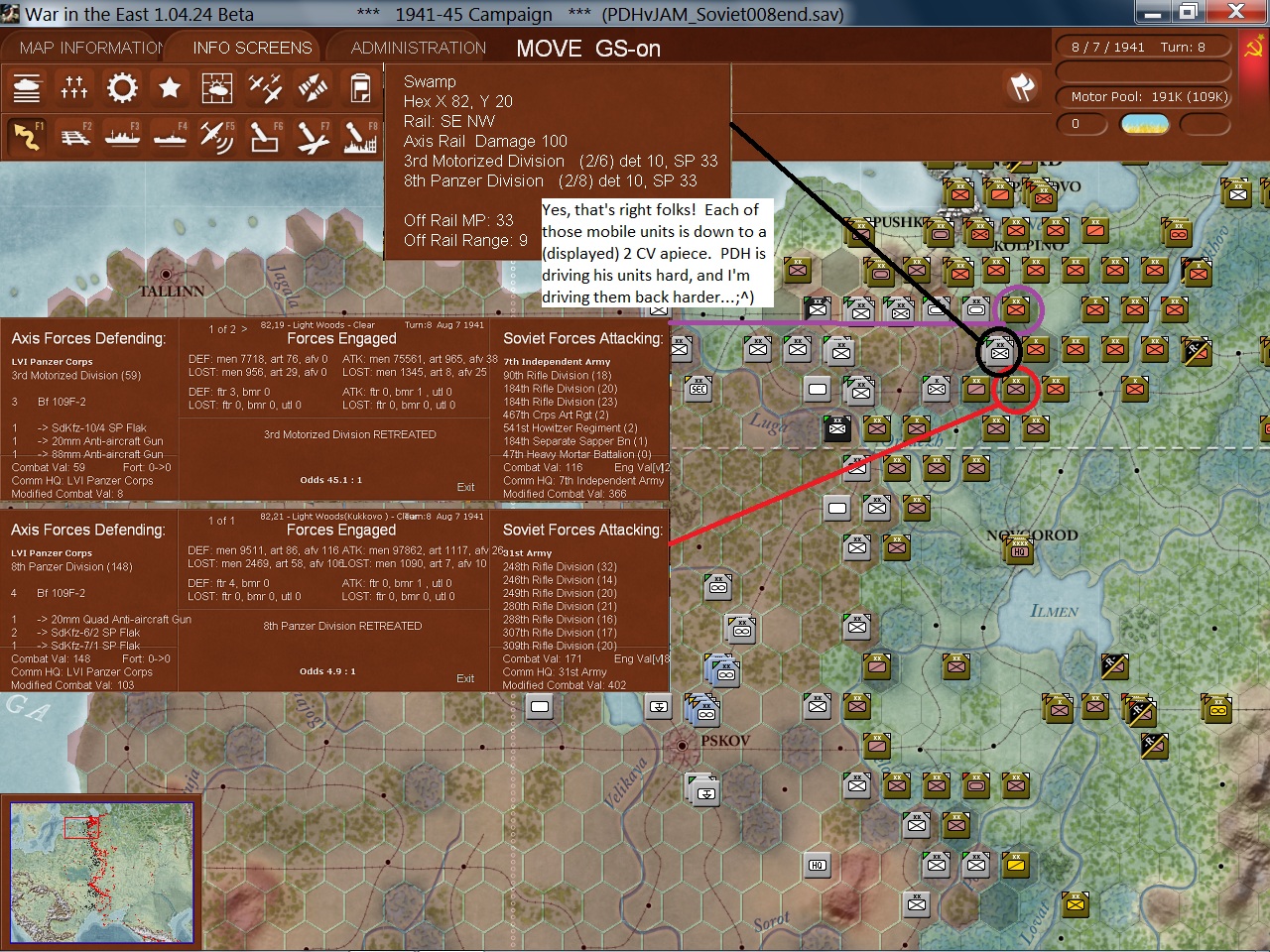Click the weather indicator swatch
Viewport: 1270px width, 952px height.
coord(1144,125)
